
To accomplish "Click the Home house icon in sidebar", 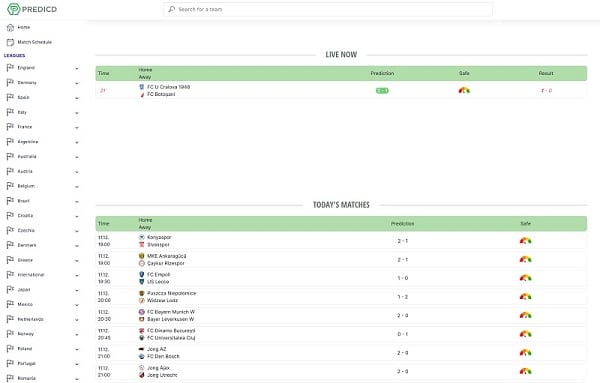I will (x=10, y=28).
